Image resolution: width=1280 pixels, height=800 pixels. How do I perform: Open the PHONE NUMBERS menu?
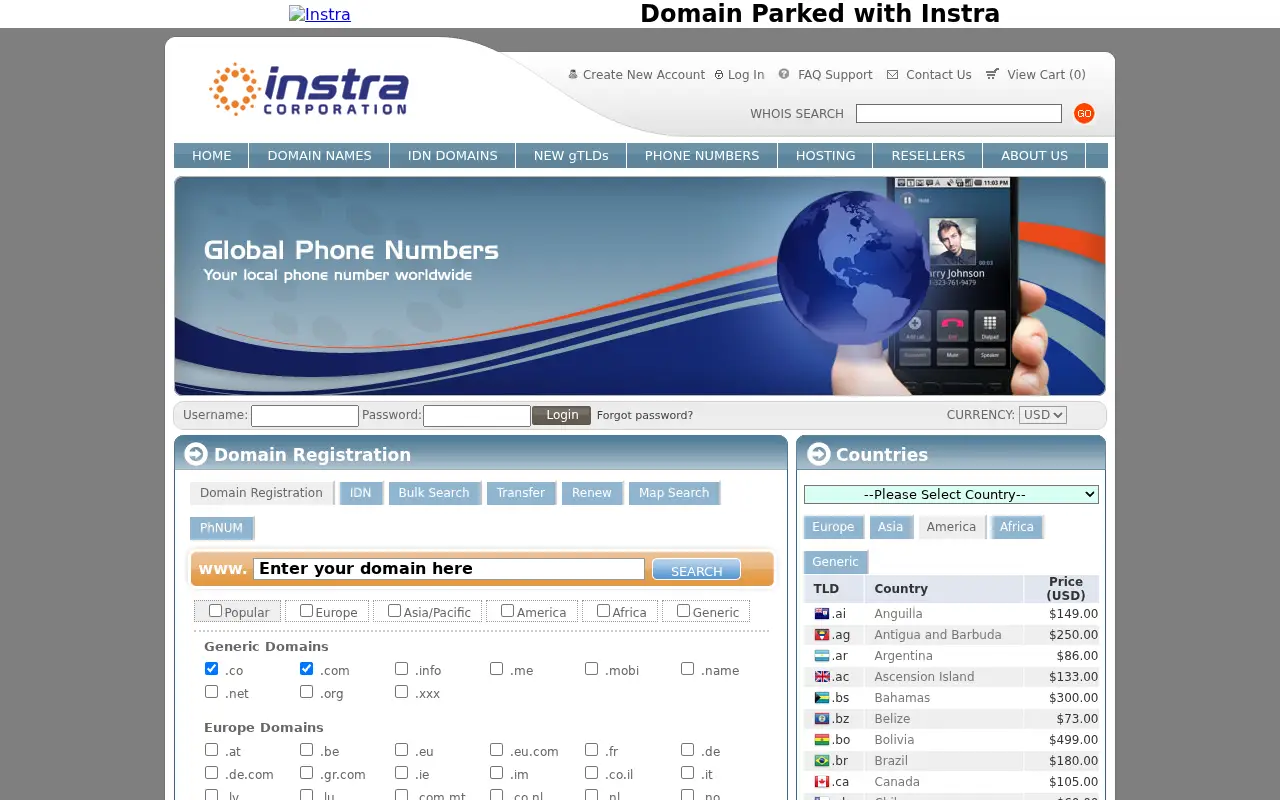[x=702, y=156]
